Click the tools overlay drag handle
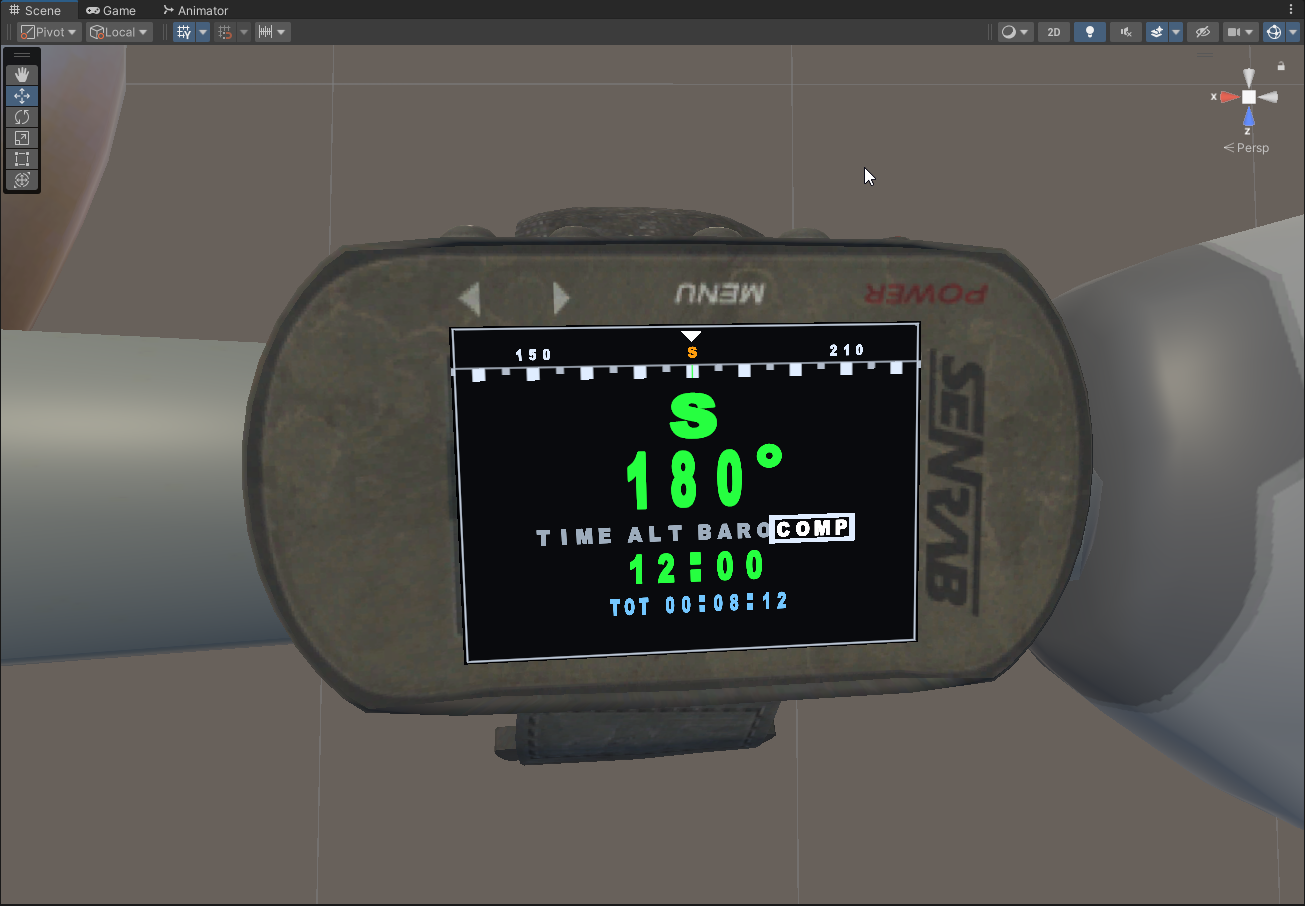This screenshot has height=906, width=1305. pos(22,55)
